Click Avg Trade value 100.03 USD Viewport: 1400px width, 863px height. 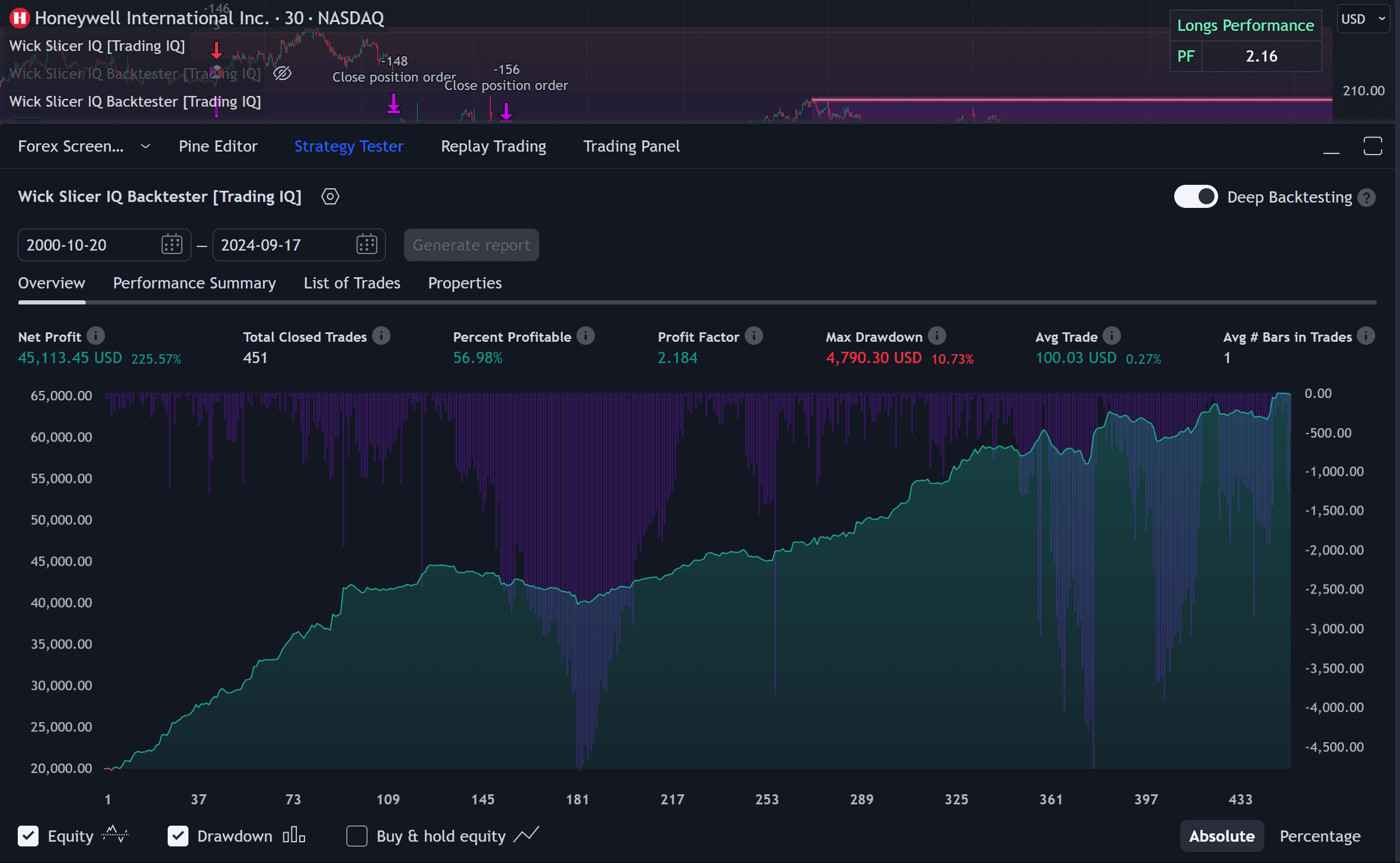click(x=1076, y=358)
